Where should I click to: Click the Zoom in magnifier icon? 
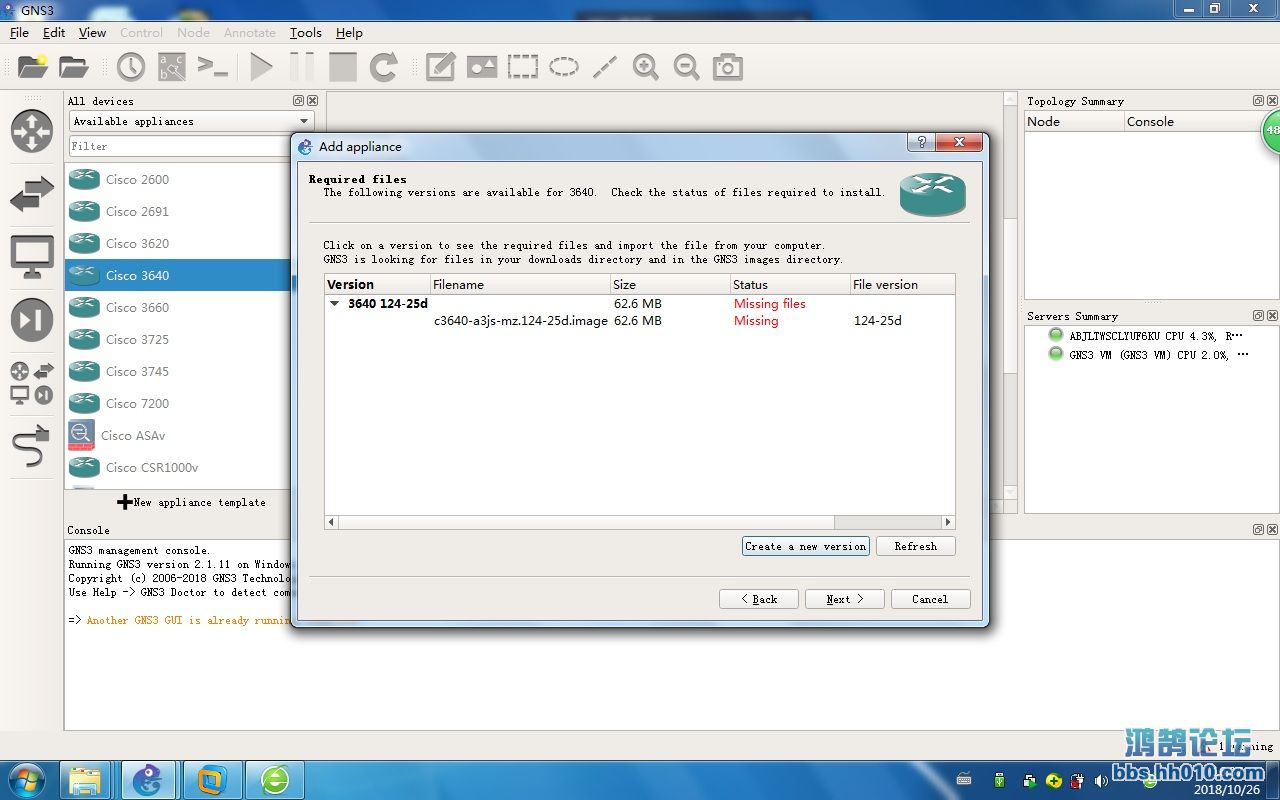tap(646, 67)
